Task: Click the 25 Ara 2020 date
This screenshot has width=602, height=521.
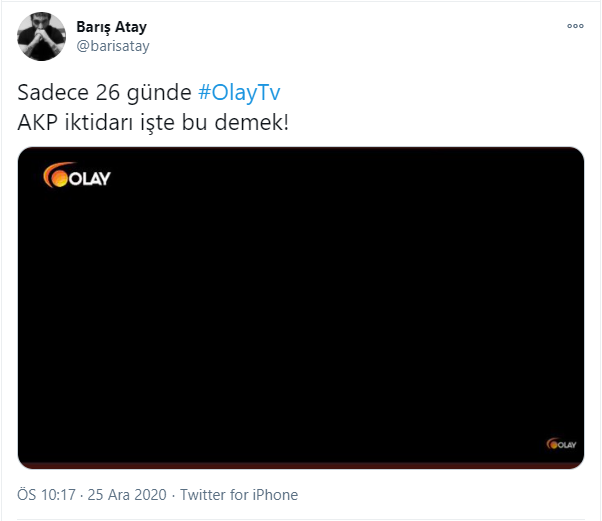Action: click(x=127, y=495)
